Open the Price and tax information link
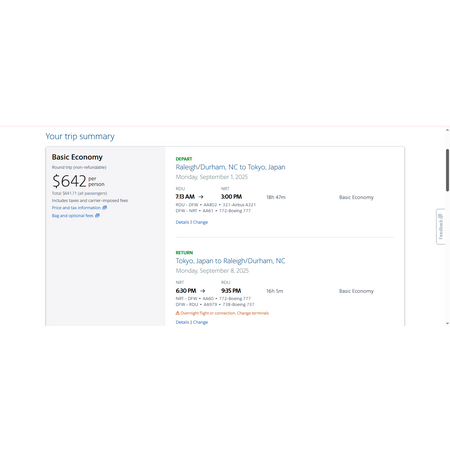 pyautogui.click(x=76, y=208)
